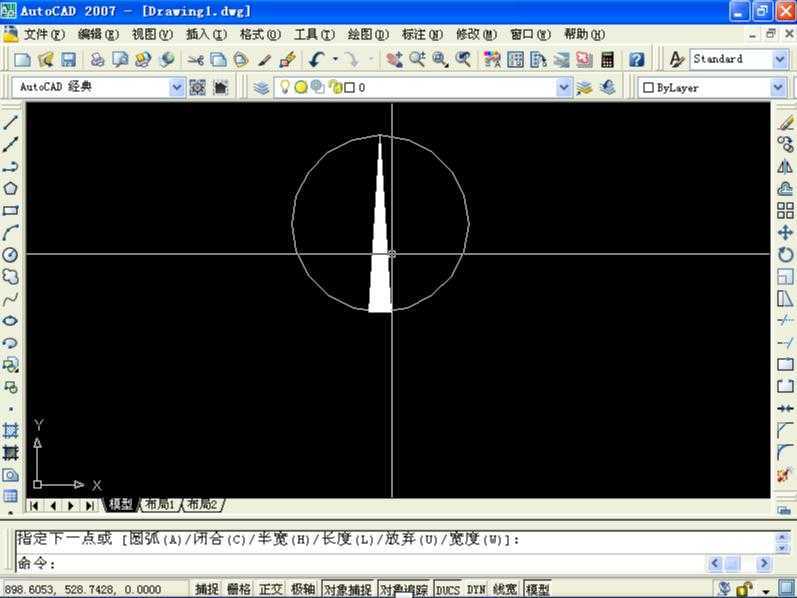
Task: Open the Help question icon
Action: click(x=636, y=59)
